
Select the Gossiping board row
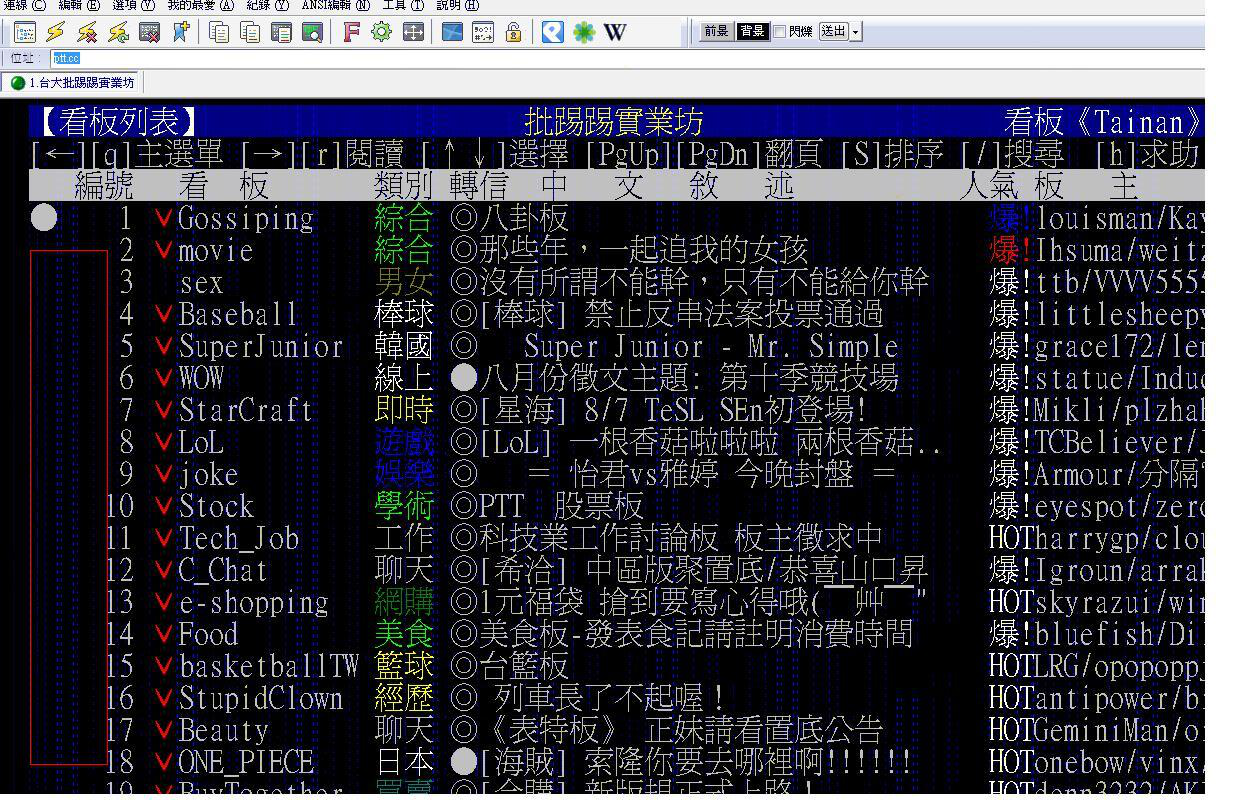tap(617, 218)
